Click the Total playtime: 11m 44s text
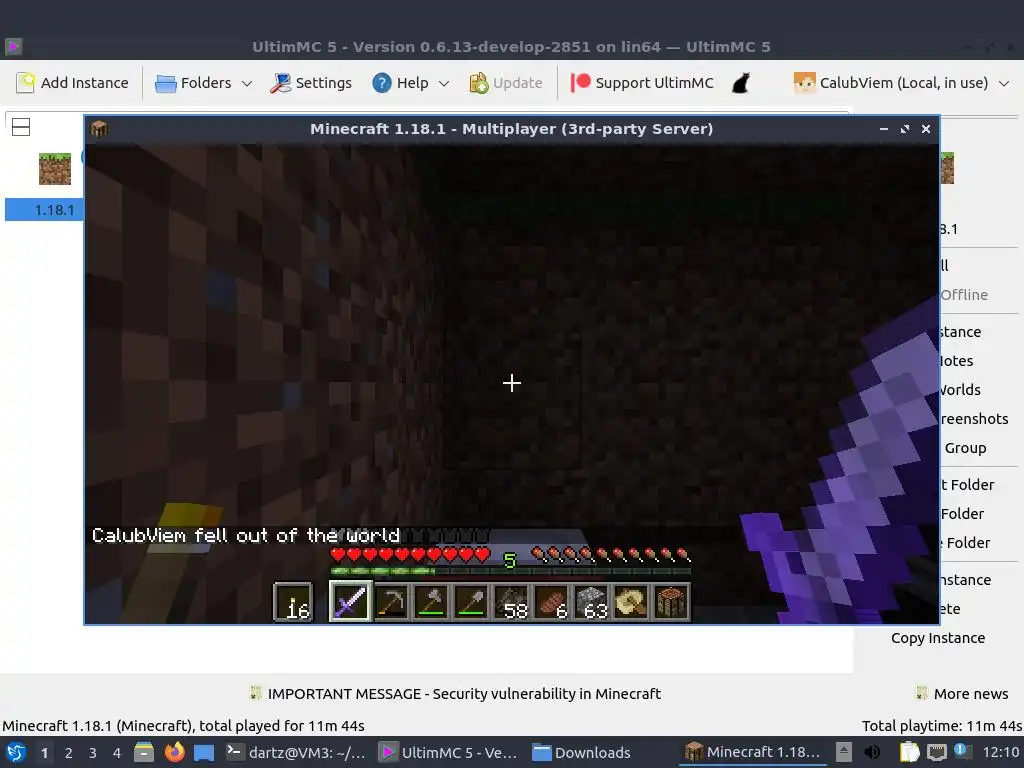This screenshot has height=768, width=1024. [x=942, y=726]
